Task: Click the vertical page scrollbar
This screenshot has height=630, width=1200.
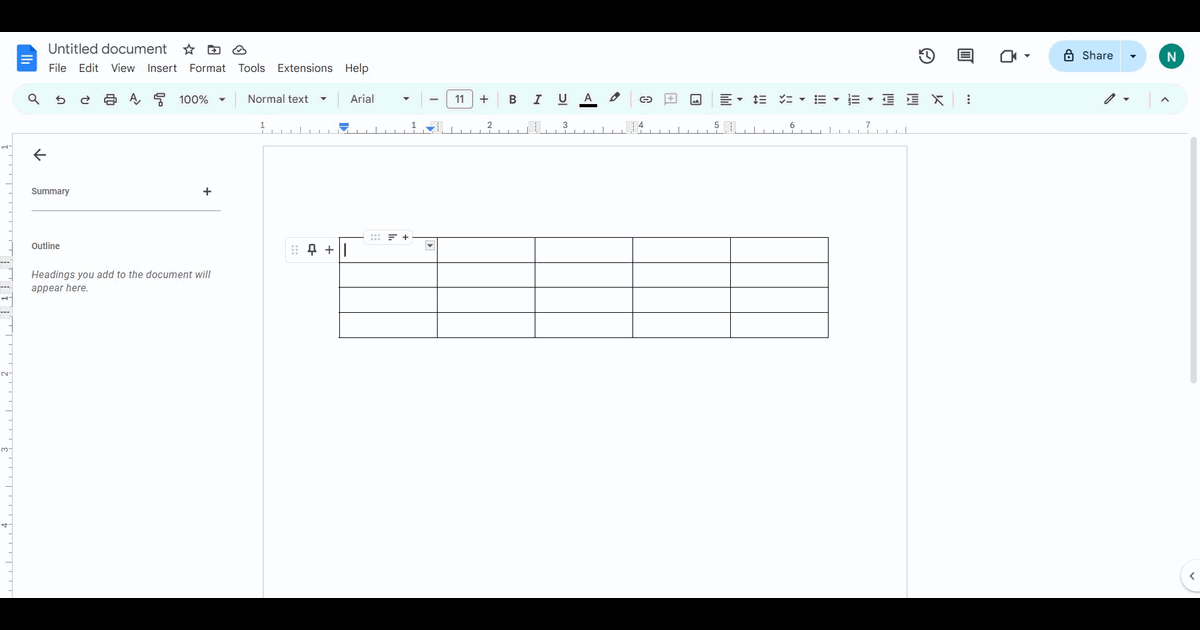Action: click(1193, 260)
